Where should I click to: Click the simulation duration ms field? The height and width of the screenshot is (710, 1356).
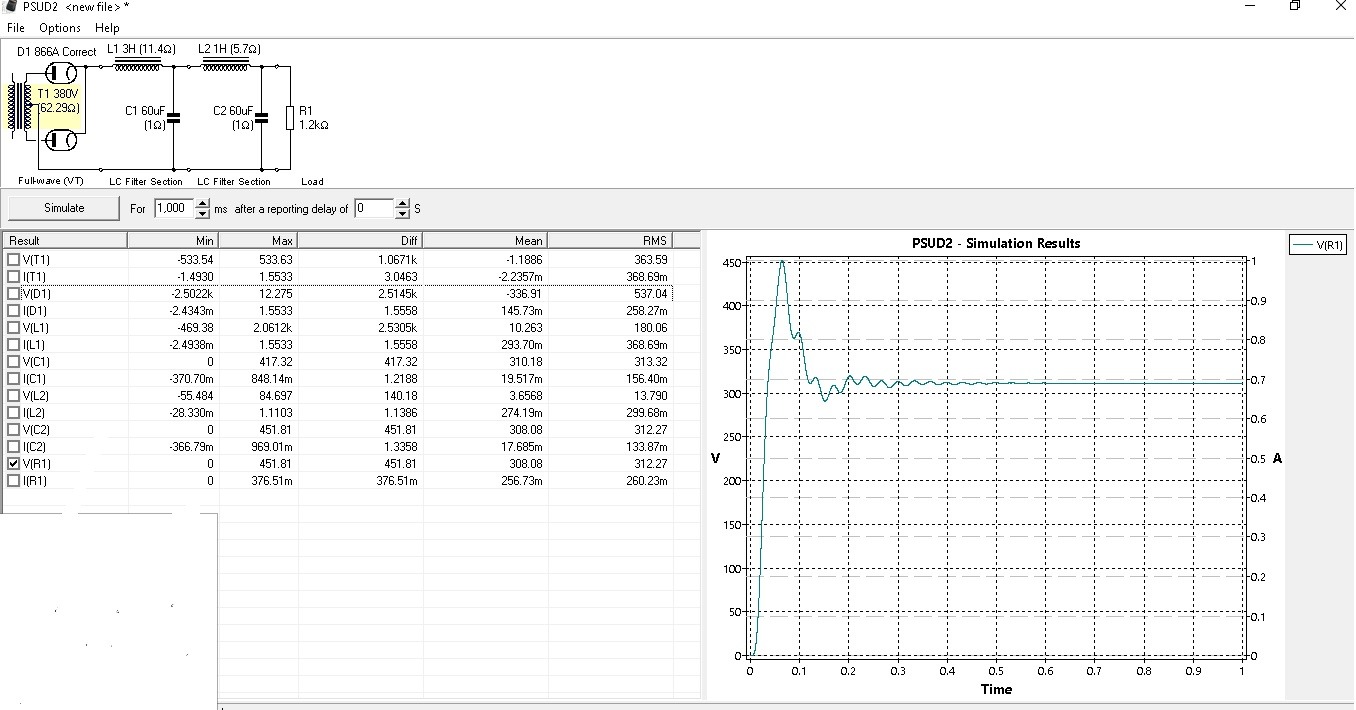(x=173, y=208)
